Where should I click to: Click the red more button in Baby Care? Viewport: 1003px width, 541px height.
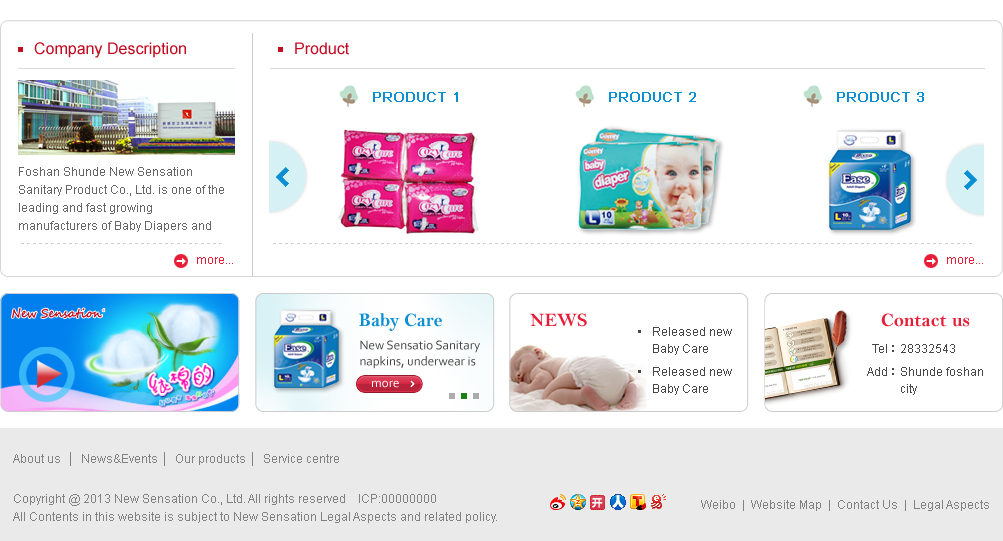[x=389, y=384]
